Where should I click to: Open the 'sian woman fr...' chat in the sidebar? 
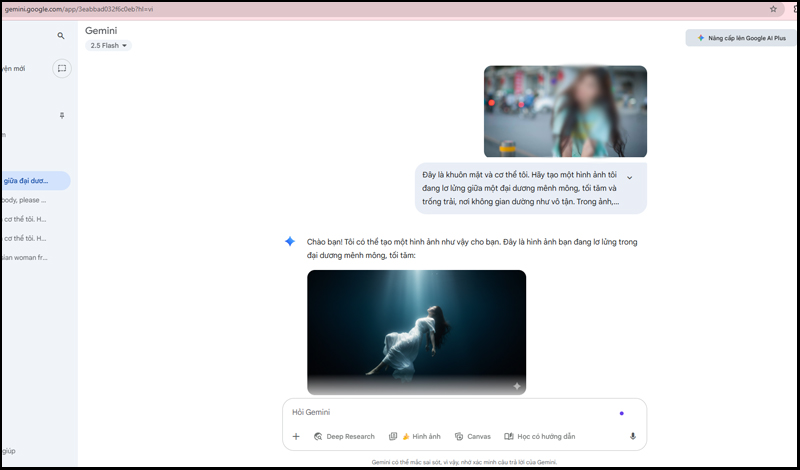(x=25, y=257)
